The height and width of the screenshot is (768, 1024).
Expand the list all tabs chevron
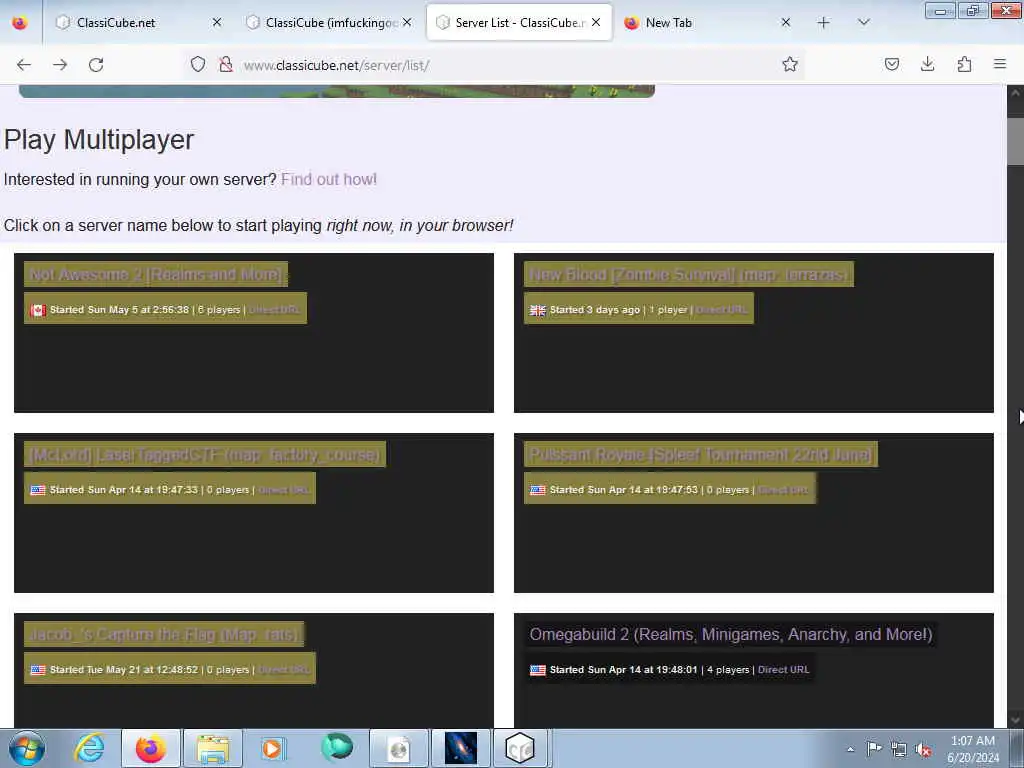coord(863,23)
